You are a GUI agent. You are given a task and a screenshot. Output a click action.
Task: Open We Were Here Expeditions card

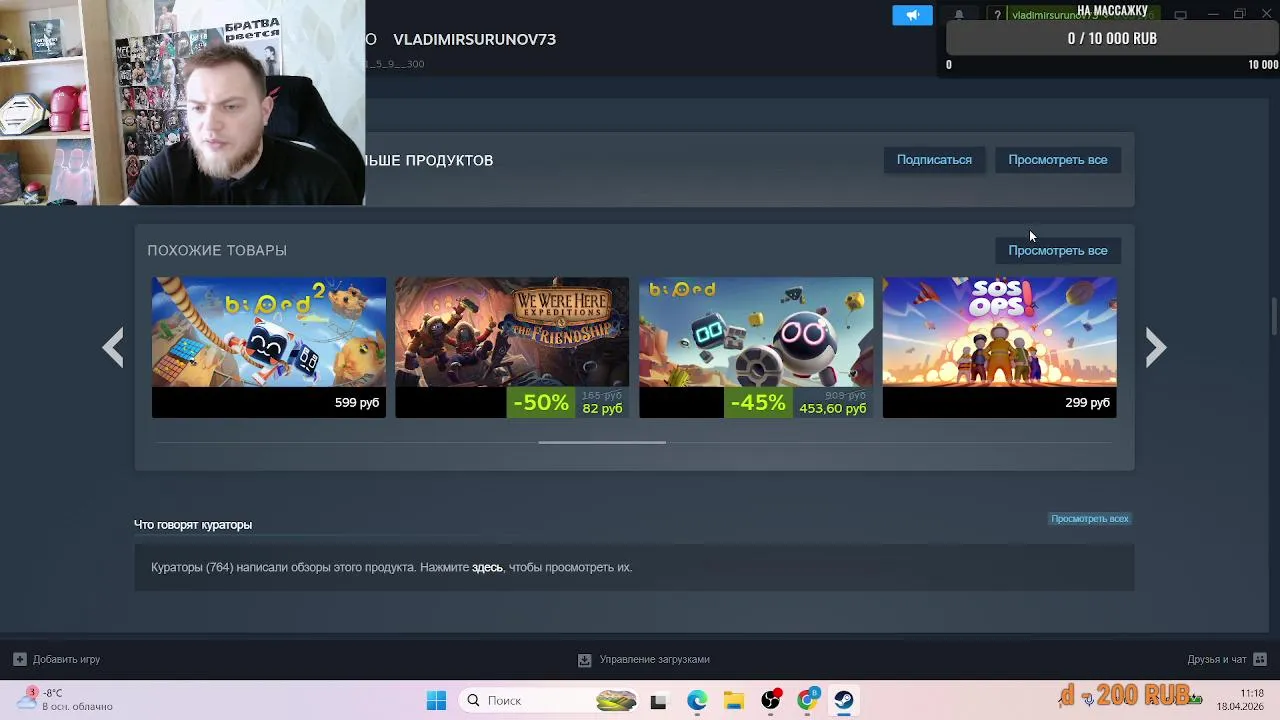512,347
